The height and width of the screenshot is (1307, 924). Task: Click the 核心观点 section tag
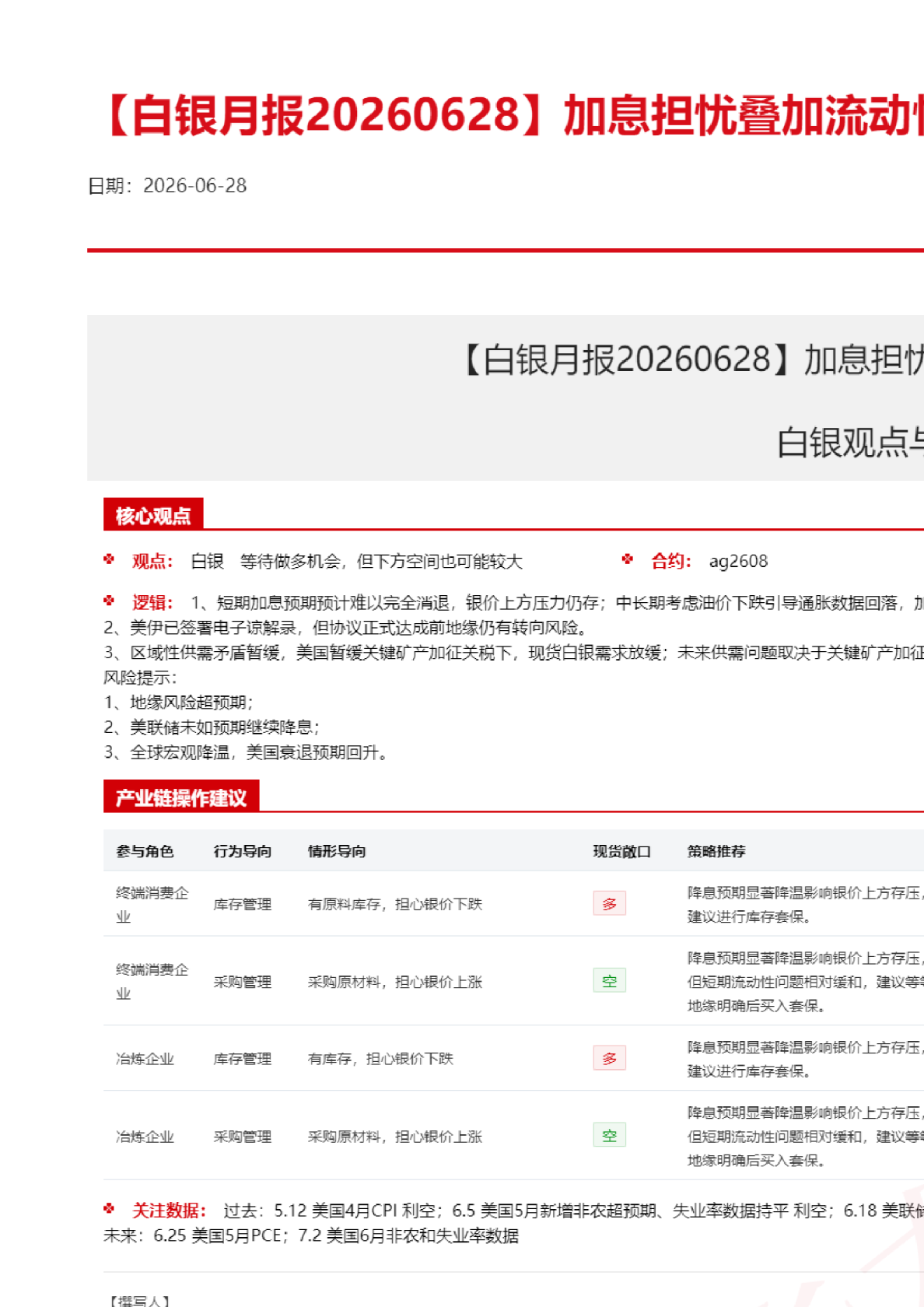(x=153, y=515)
